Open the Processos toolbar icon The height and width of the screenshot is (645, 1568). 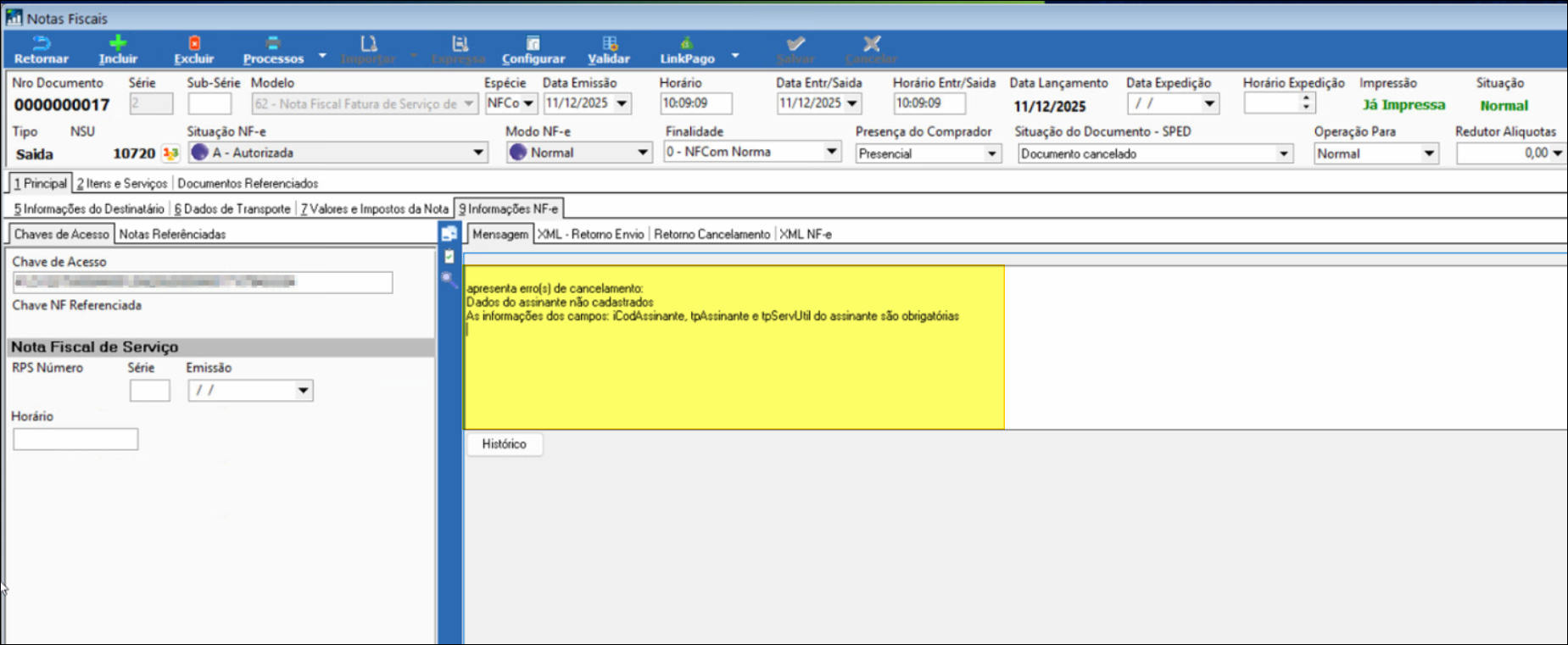pos(272,43)
